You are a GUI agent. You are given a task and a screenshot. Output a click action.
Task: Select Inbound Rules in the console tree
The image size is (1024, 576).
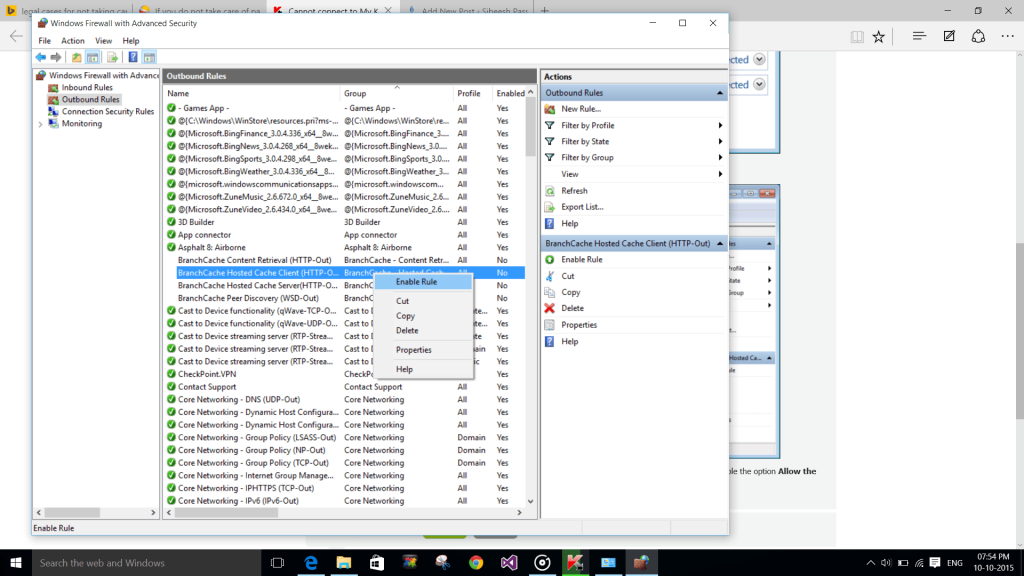[87, 88]
